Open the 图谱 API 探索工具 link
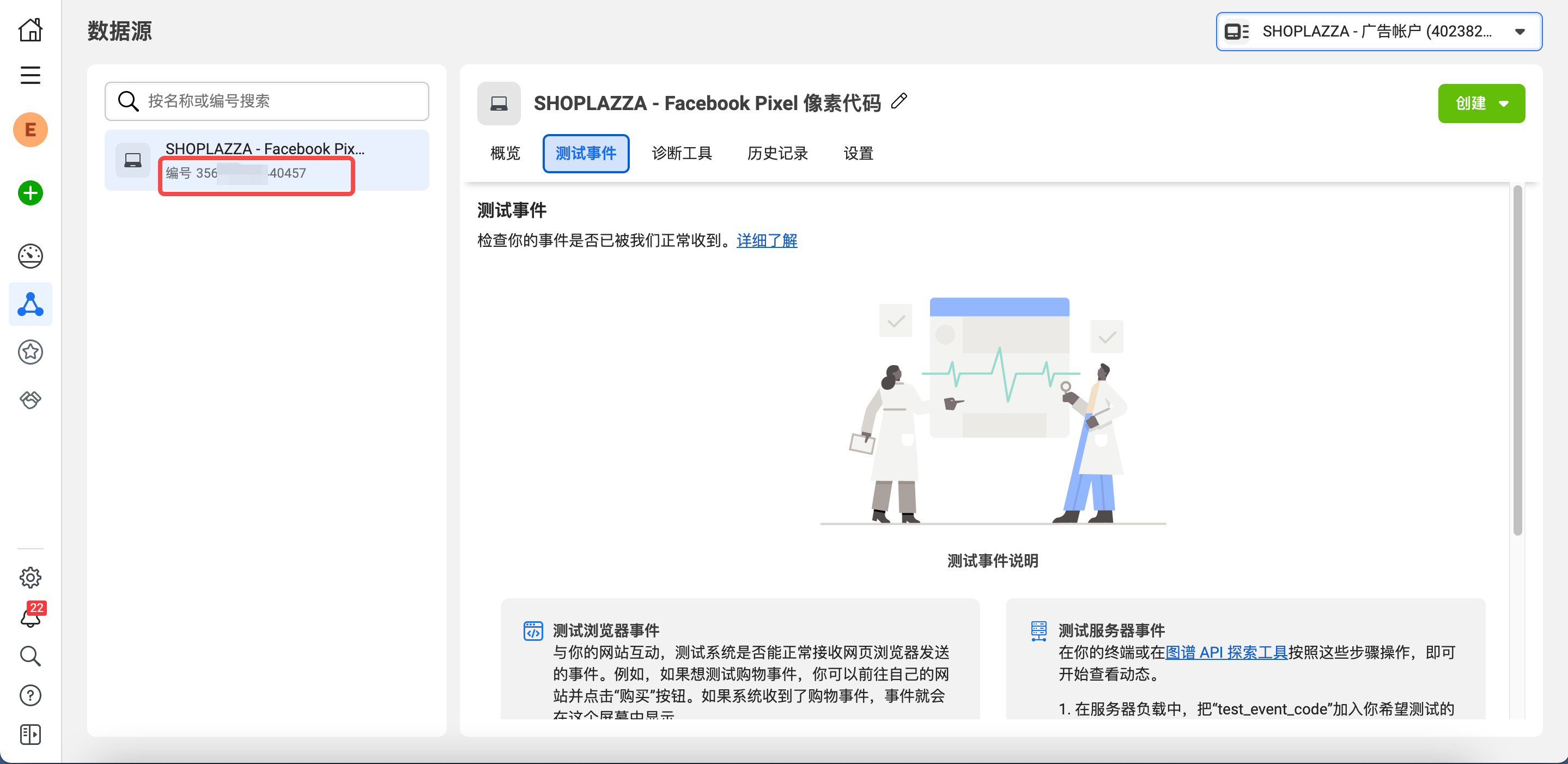This screenshot has width=1568, height=764. [1226, 653]
